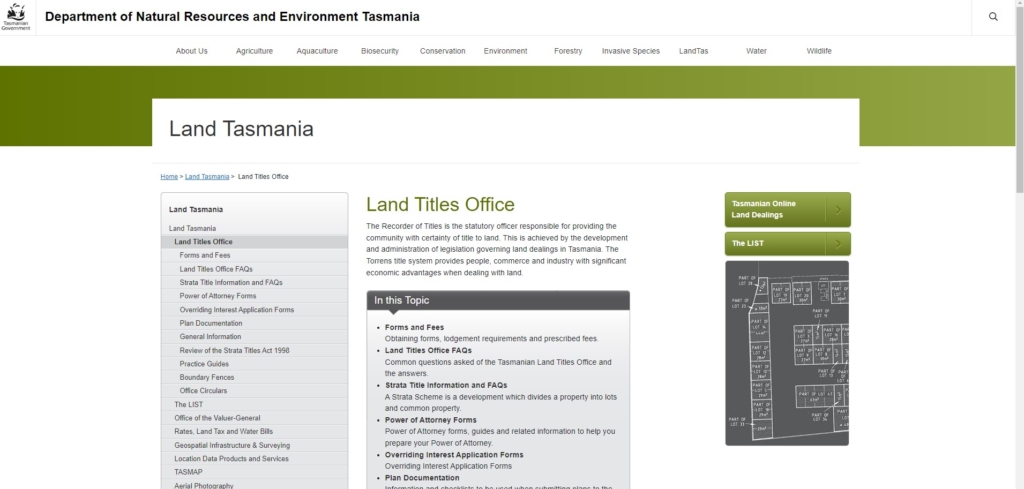Click Tasmanian Online Land Dealings button
The image size is (1024, 489).
(x=788, y=210)
